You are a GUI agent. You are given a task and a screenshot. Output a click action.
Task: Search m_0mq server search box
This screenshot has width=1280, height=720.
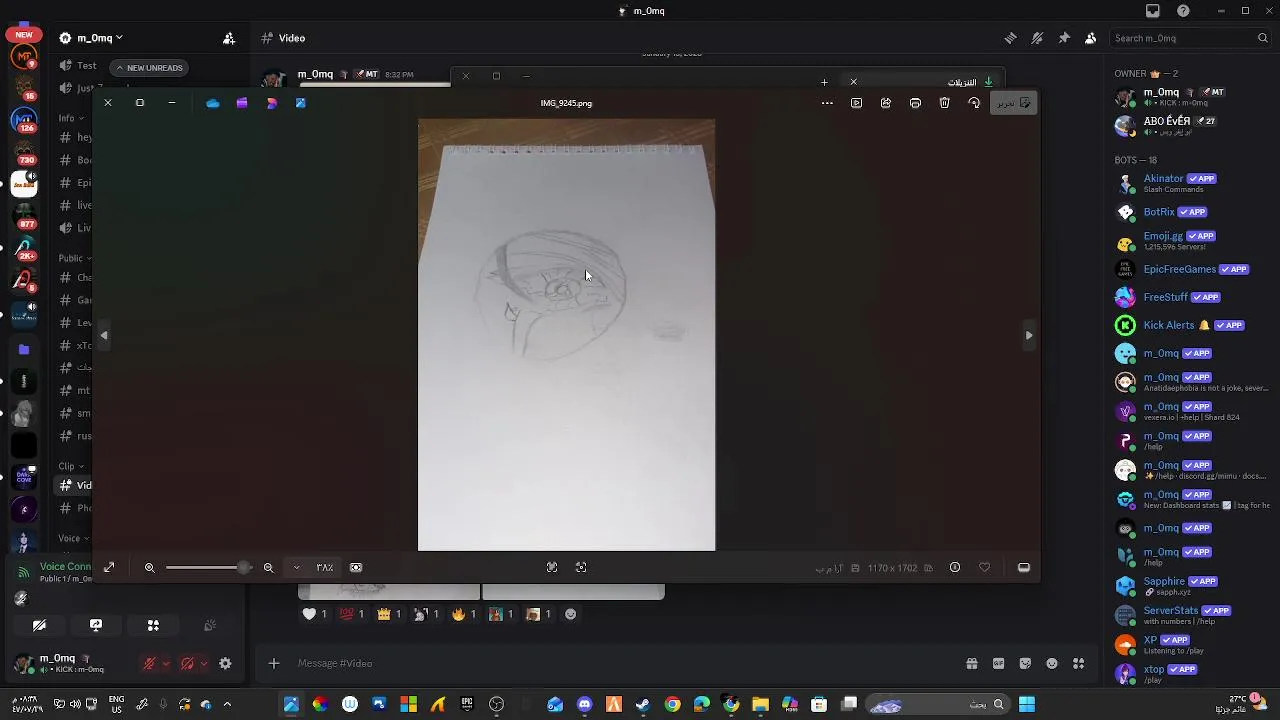click(x=1190, y=38)
